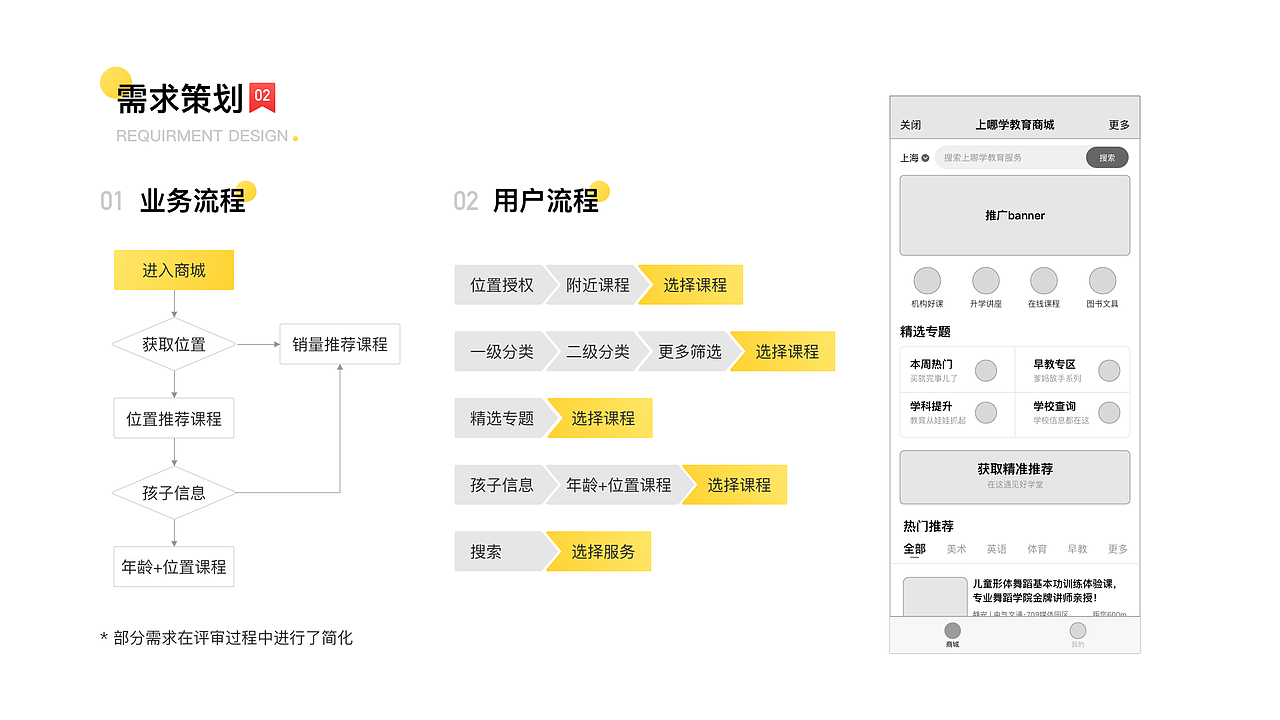The height and width of the screenshot is (720, 1280).
Task: Click the red 02 bookmark badge
Action: tap(262, 97)
